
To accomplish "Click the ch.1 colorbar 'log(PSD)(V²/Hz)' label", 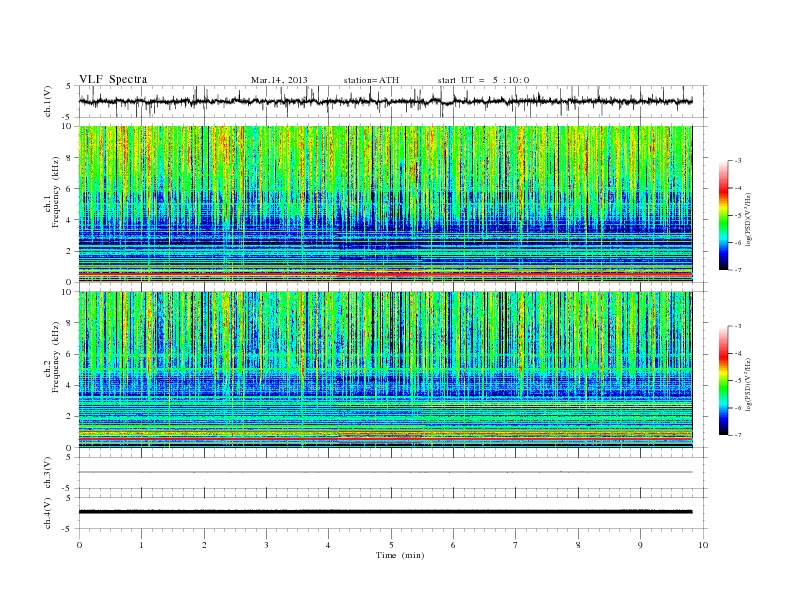I will click(x=749, y=220).
